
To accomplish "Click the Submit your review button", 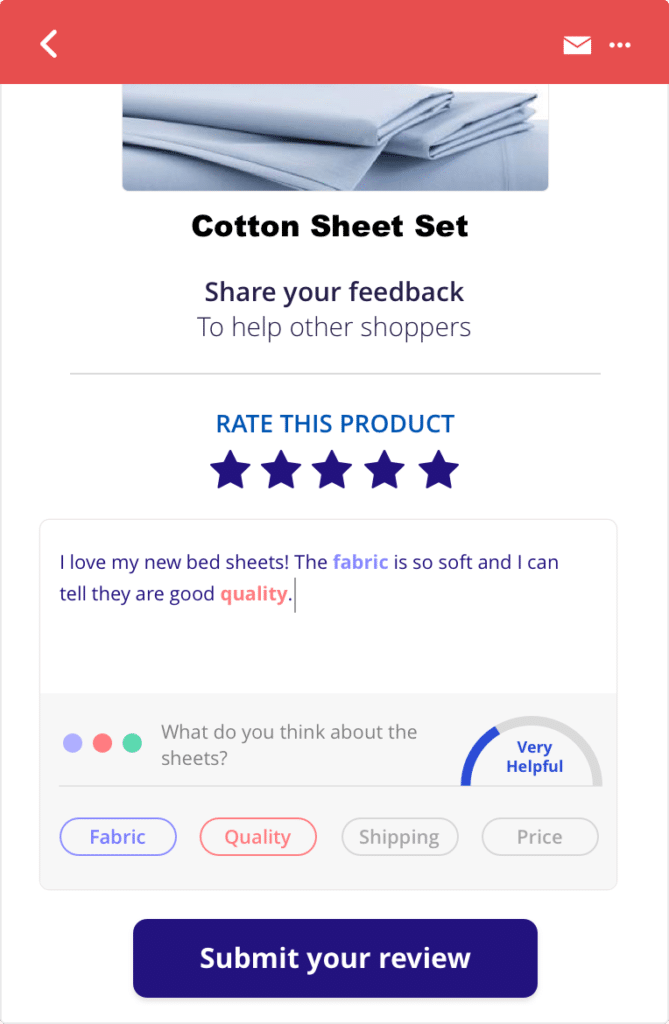I will pos(334,957).
